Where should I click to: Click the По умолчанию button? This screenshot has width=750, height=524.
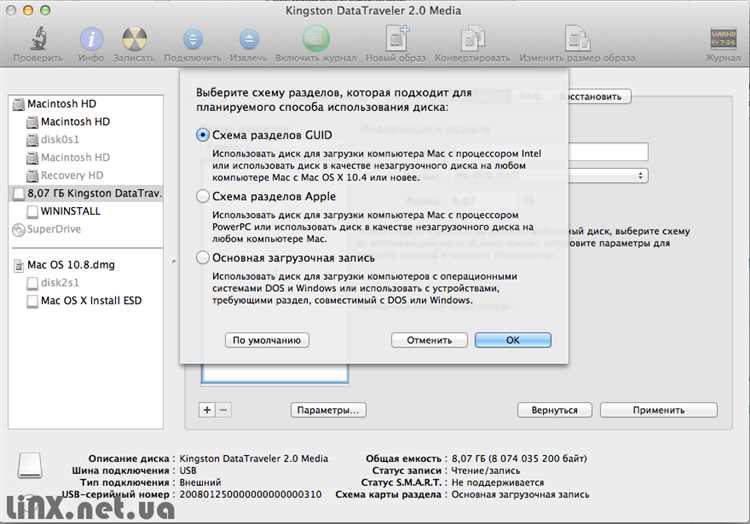click(267, 340)
